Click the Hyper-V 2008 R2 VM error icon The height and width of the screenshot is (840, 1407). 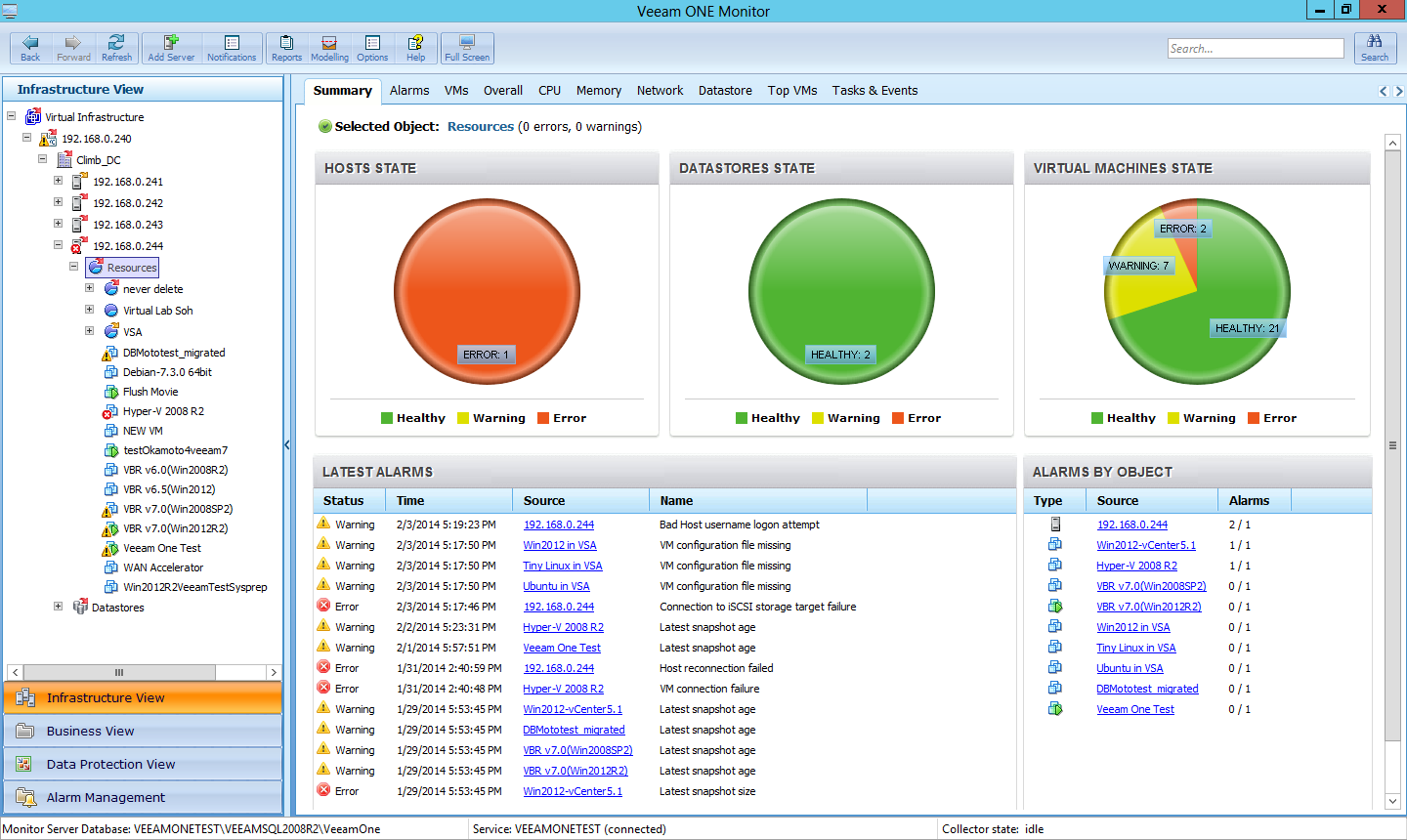pyautogui.click(x=110, y=411)
